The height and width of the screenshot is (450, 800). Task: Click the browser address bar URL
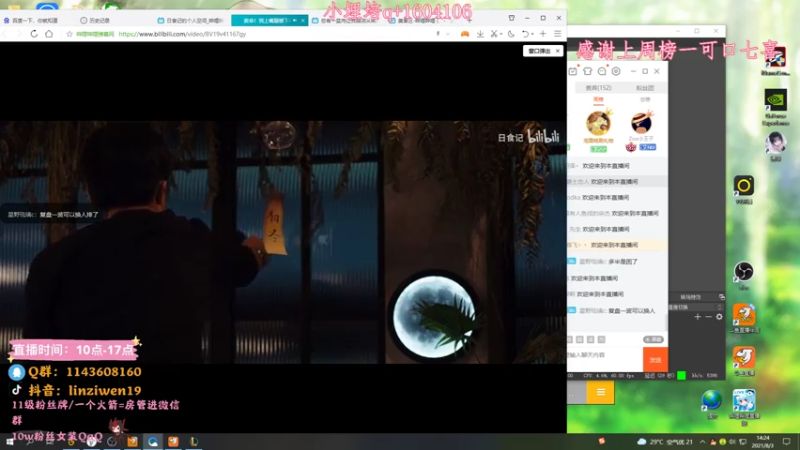click(182, 34)
